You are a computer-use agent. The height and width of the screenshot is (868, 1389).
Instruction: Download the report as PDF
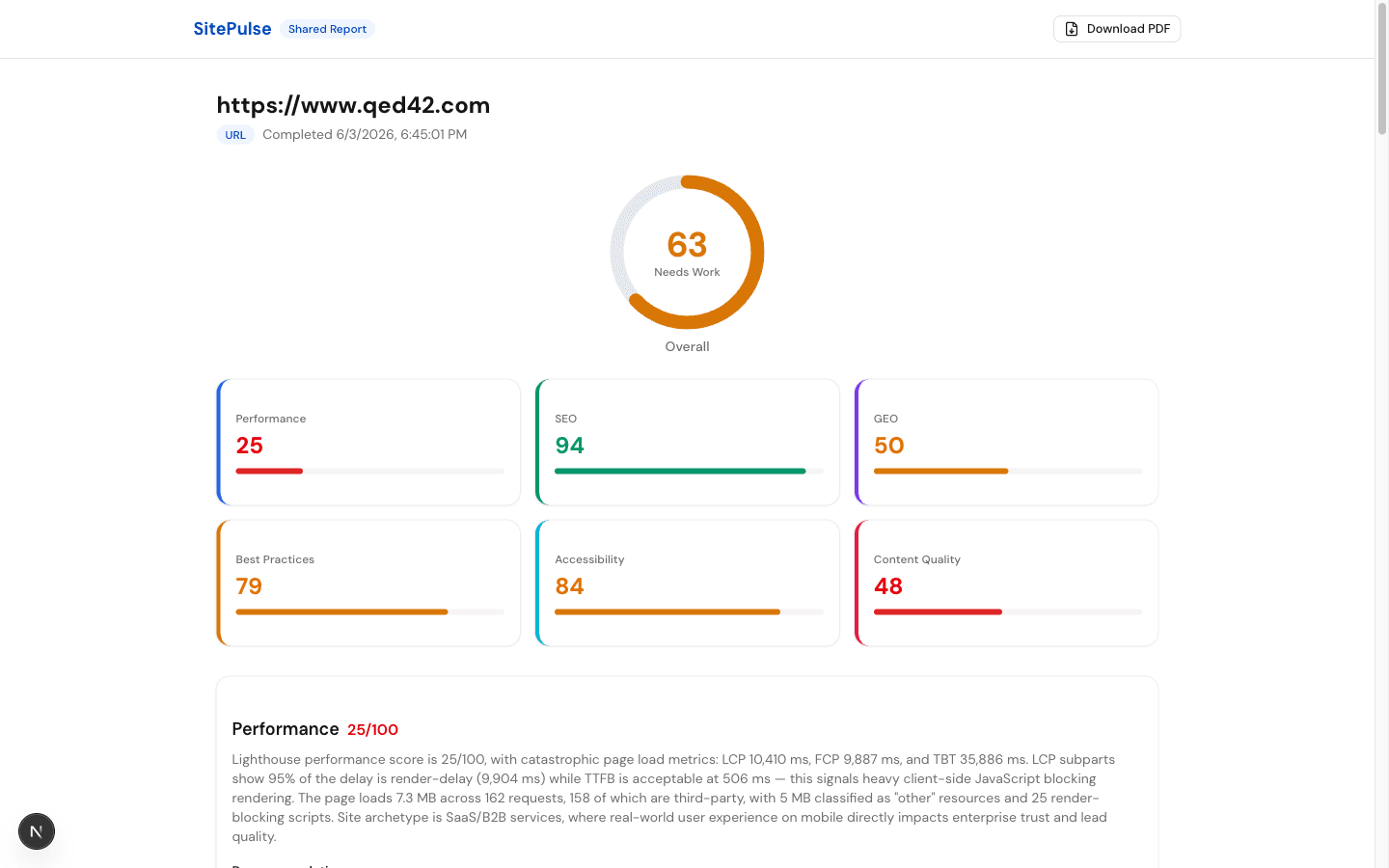pos(1117,29)
